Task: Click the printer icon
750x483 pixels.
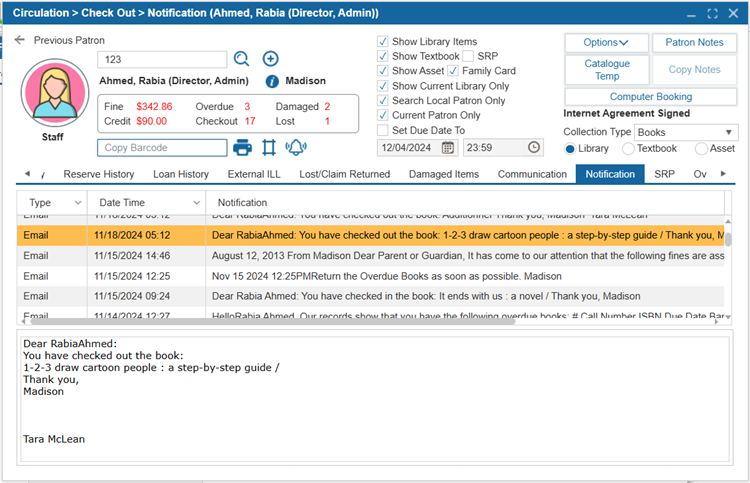Action: click(x=242, y=147)
